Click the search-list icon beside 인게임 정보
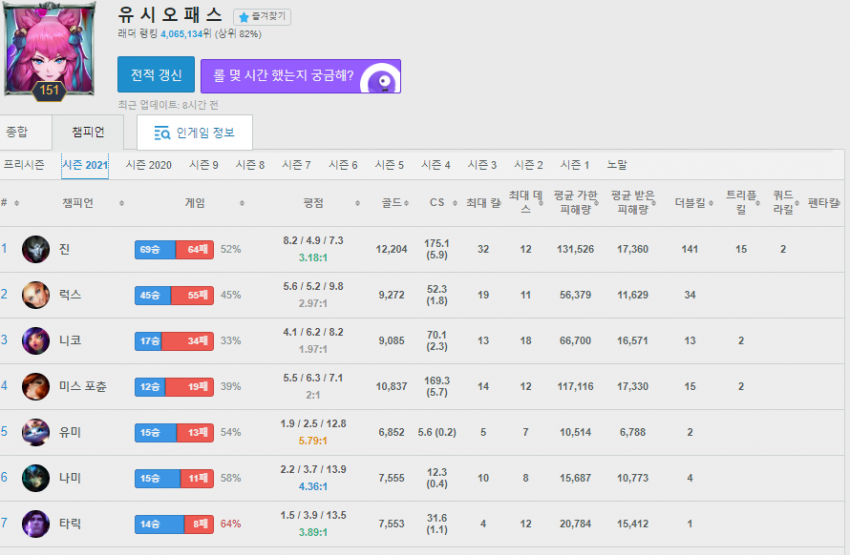 click(162, 133)
